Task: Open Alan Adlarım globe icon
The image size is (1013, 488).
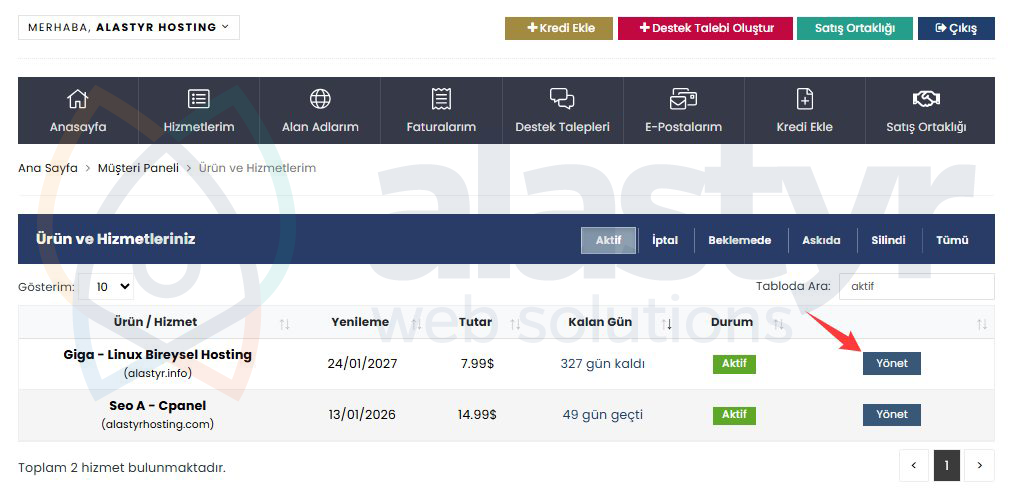Action: pos(320,99)
